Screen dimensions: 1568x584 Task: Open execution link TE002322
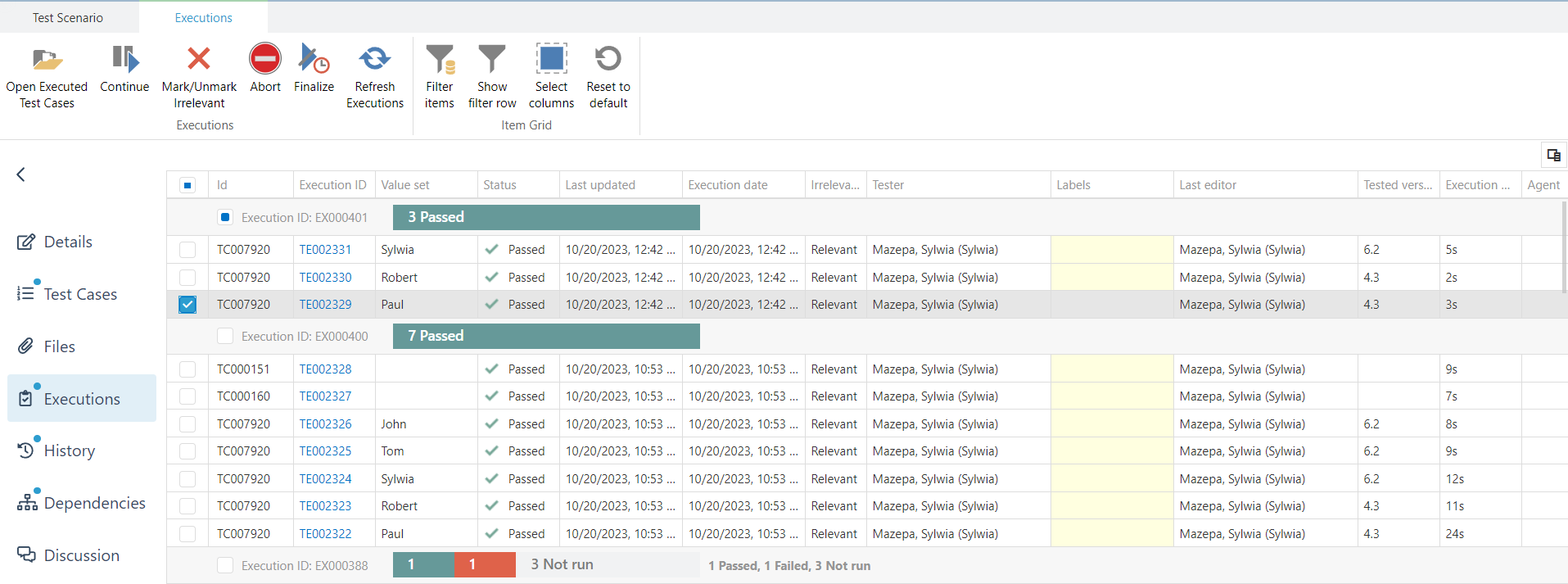tap(325, 534)
